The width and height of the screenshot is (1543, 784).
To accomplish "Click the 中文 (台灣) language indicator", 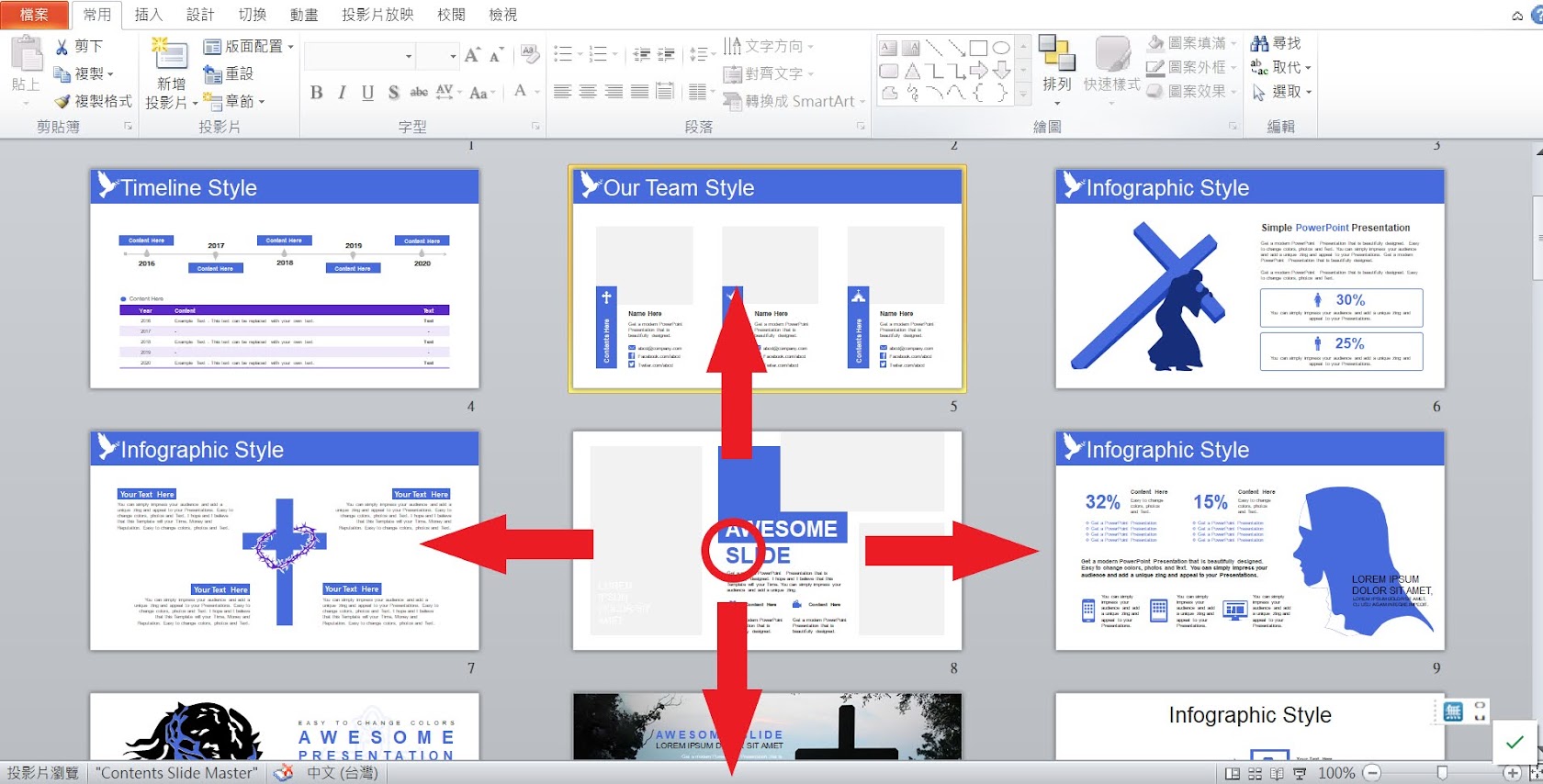I will coord(343,773).
